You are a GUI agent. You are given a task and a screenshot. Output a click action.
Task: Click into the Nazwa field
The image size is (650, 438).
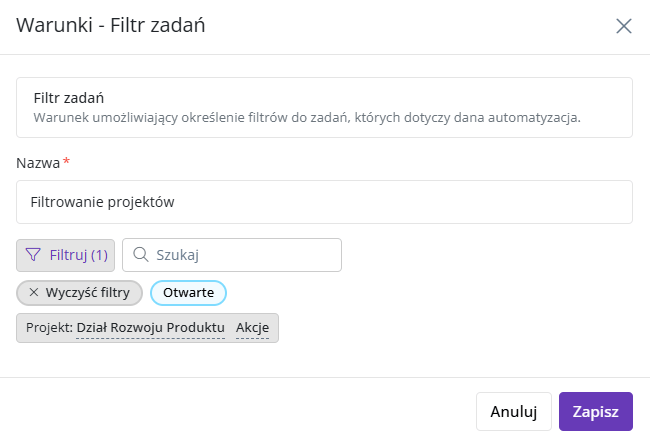coord(324,202)
